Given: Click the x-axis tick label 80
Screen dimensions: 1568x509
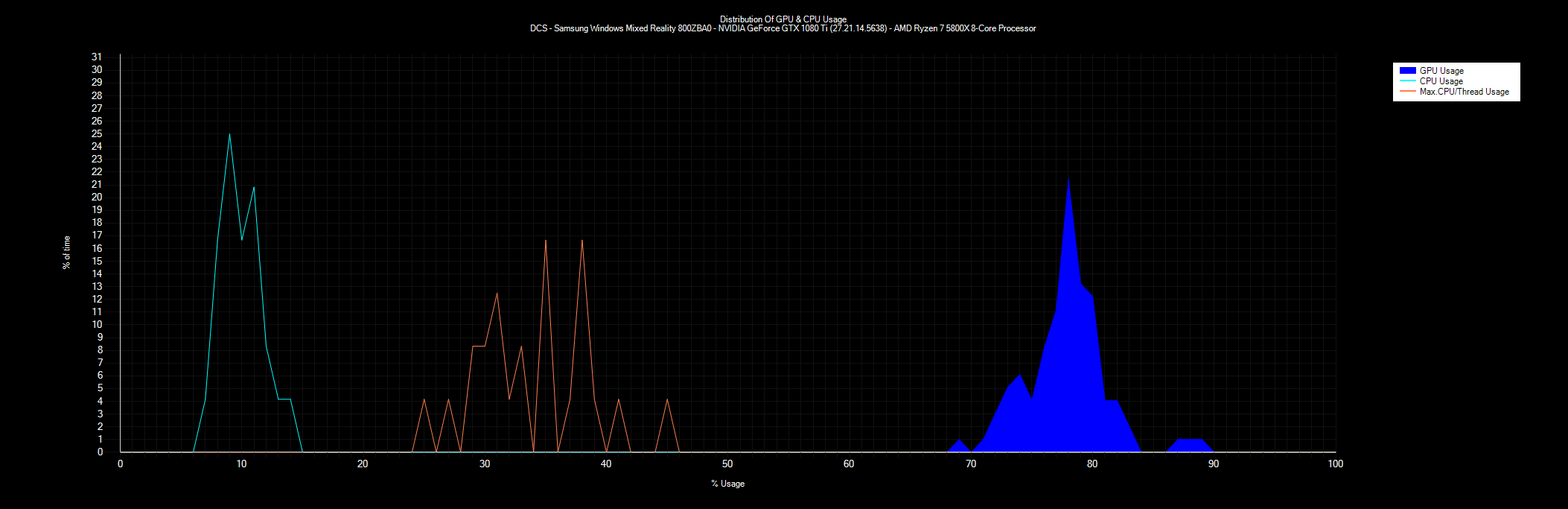Looking at the screenshot, I should coord(1092,464).
